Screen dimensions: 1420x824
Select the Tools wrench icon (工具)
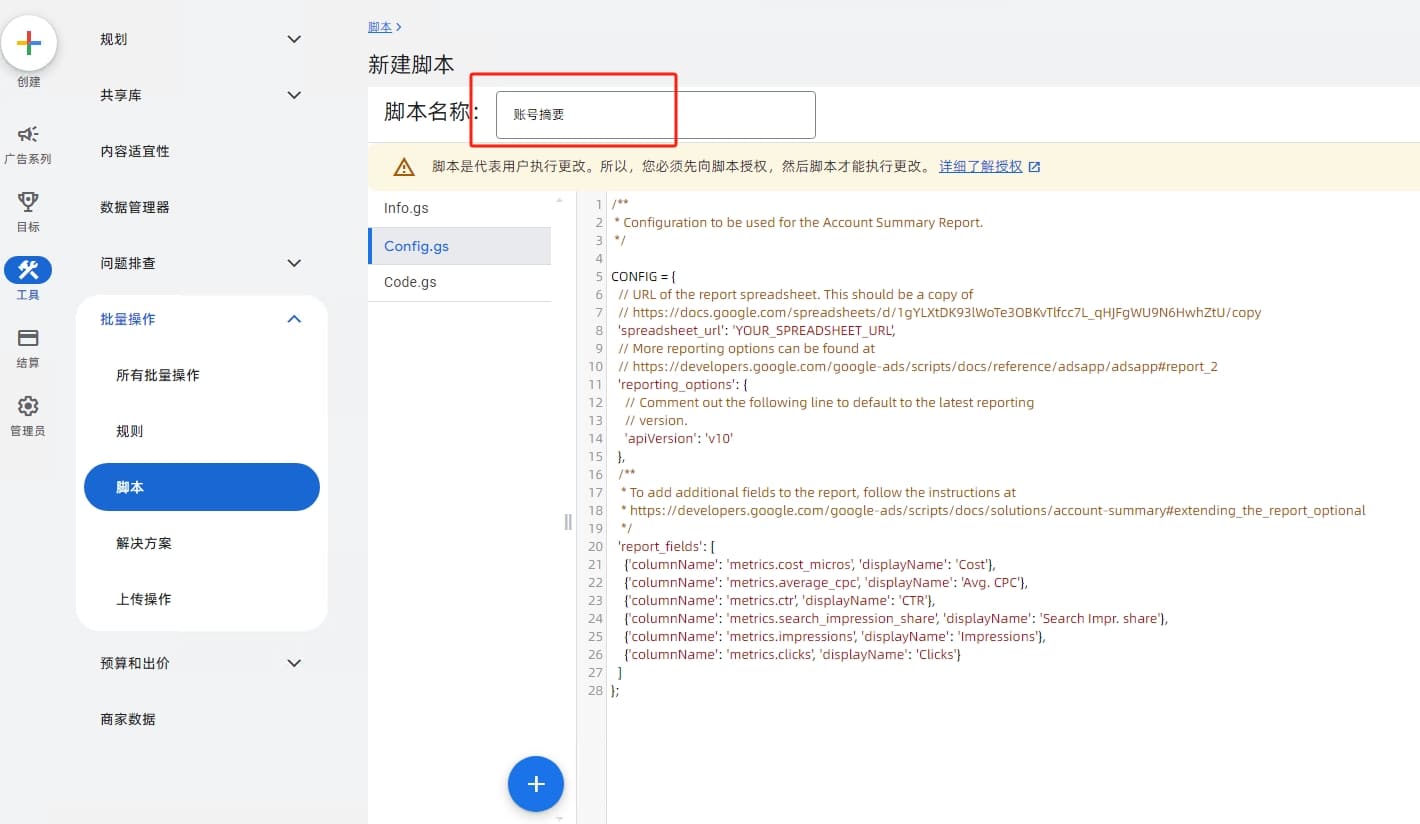coord(28,270)
